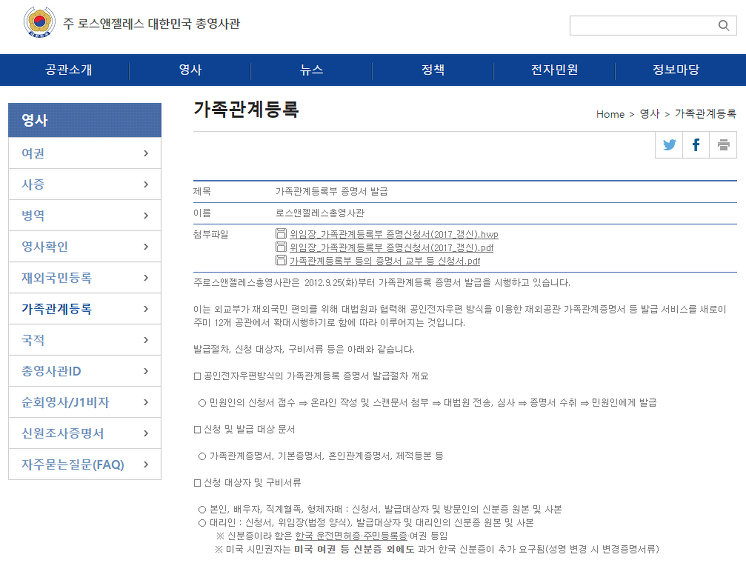
Task: Open the 뉴스 main menu
Action: [311, 70]
